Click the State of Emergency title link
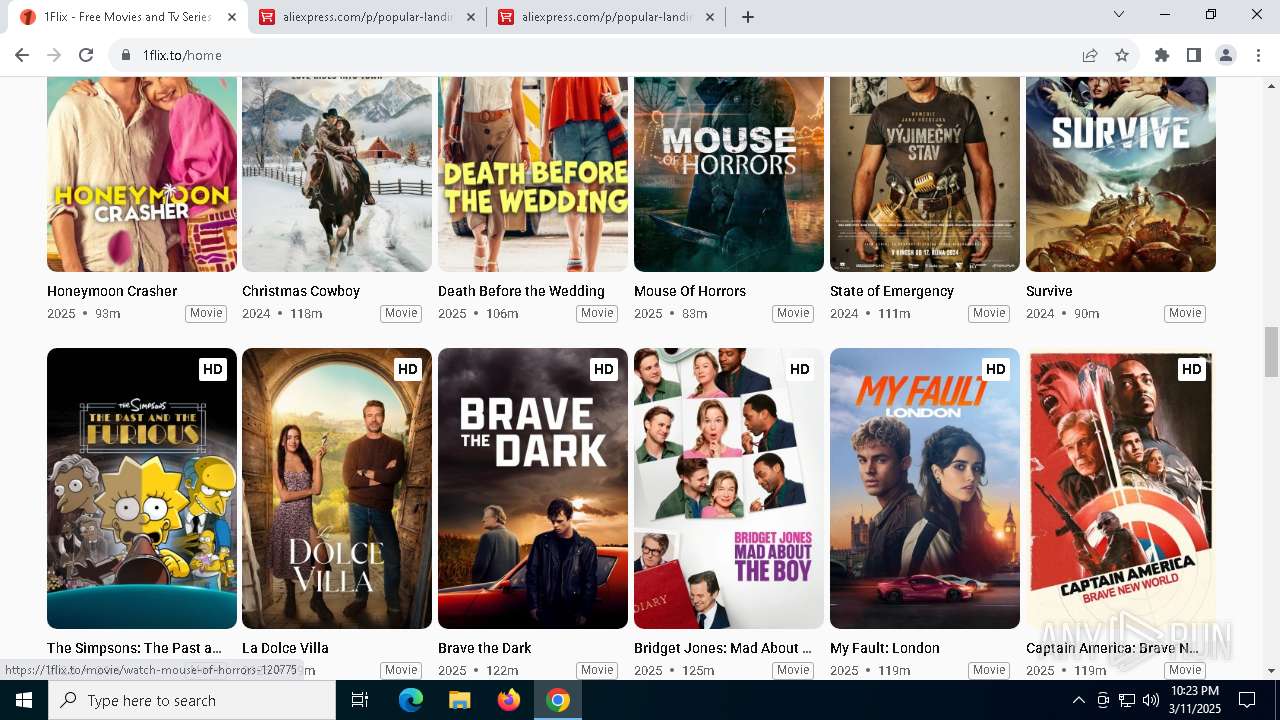1280x720 pixels. (892, 291)
